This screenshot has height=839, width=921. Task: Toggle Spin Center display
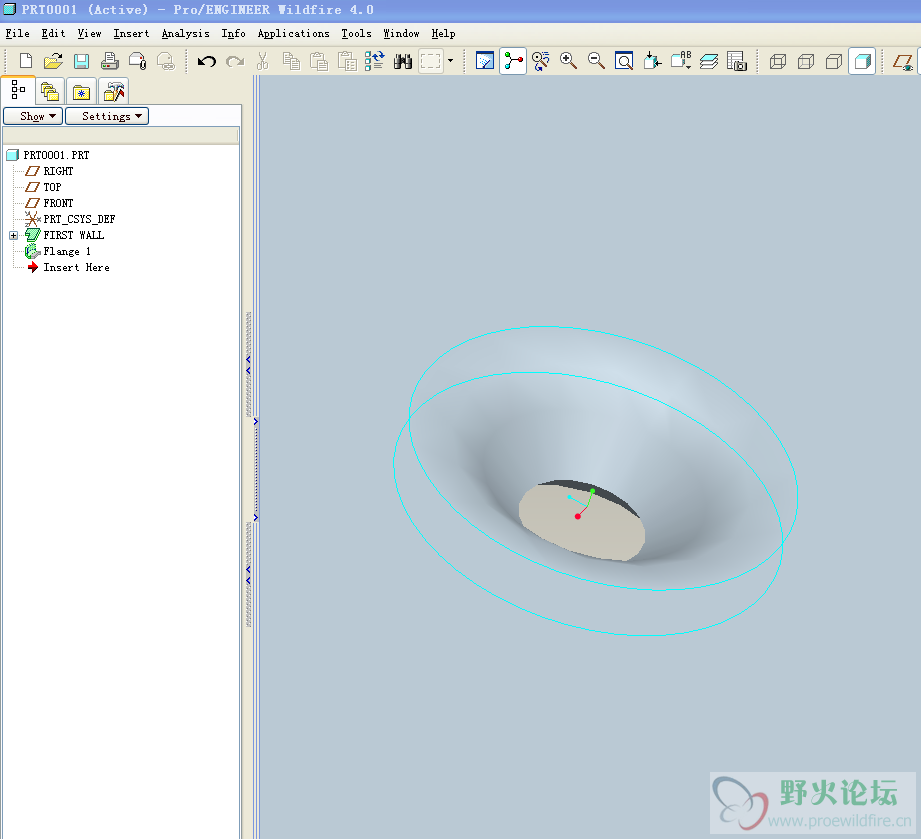[513, 61]
